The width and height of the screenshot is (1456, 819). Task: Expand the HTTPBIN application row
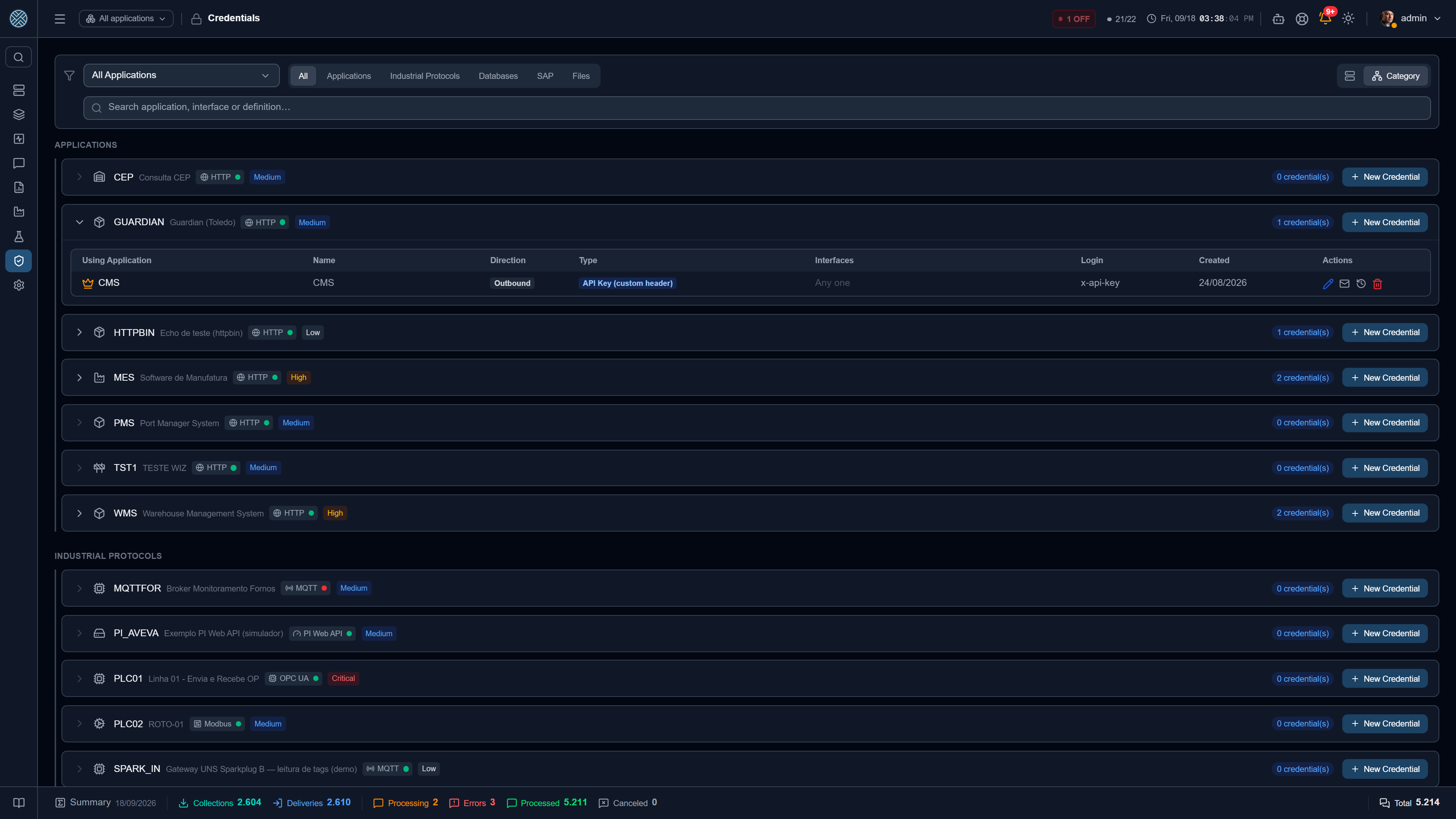tap(80, 333)
